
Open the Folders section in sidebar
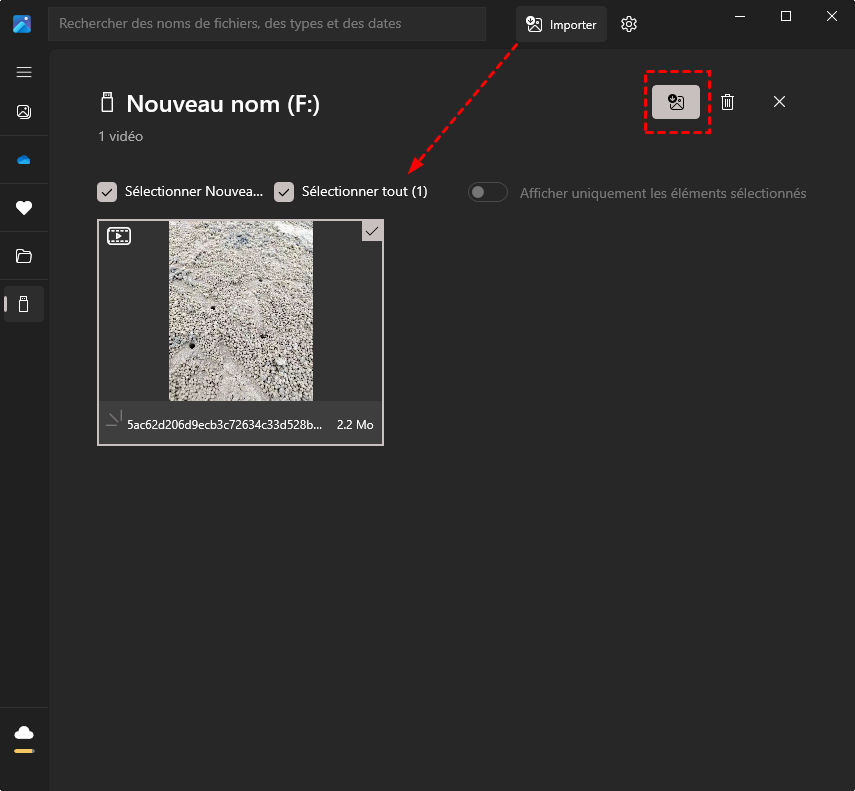tap(24, 256)
